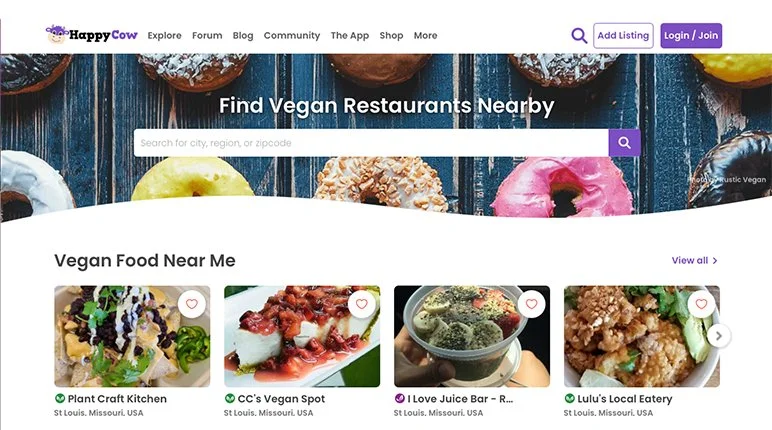Click green vegan badge beside Lulu's Local Eatery
Screen dimensions: 772x430
569,398
